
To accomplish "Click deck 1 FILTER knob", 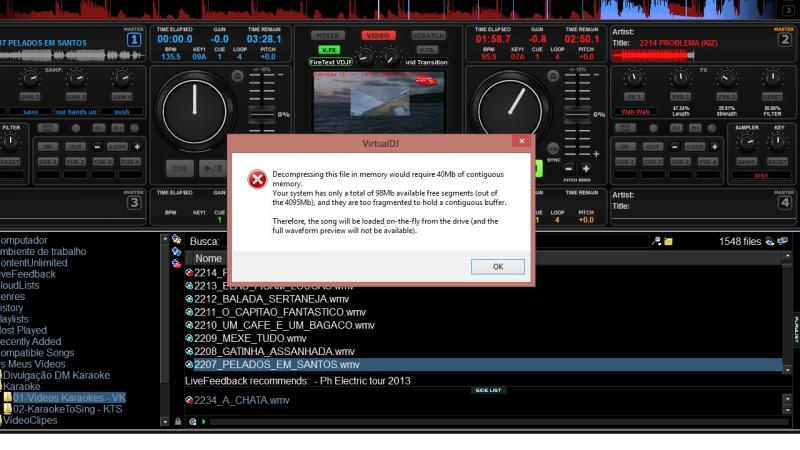I will coord(10,143).
